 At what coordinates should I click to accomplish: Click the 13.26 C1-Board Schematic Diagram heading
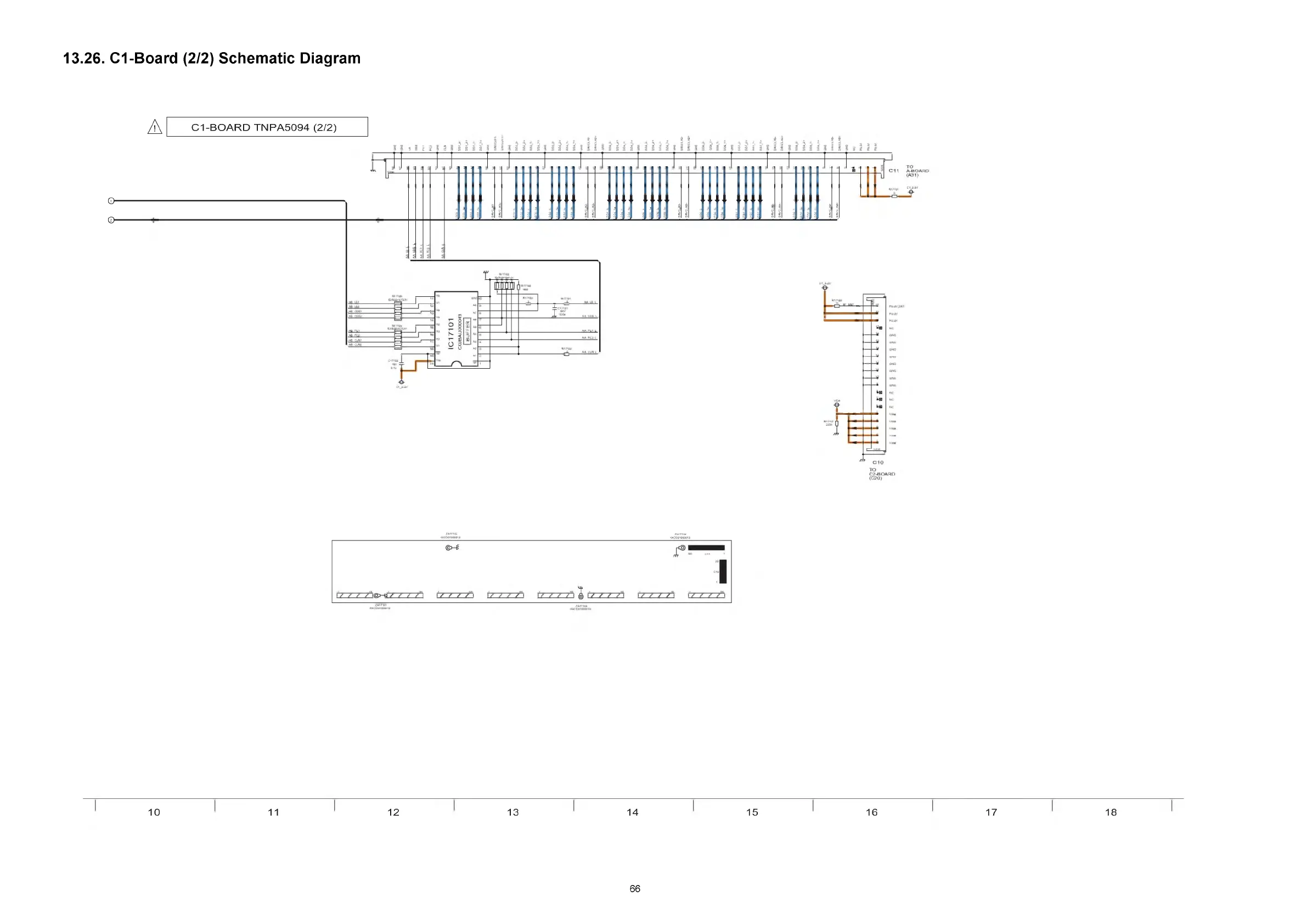point(211,59)
